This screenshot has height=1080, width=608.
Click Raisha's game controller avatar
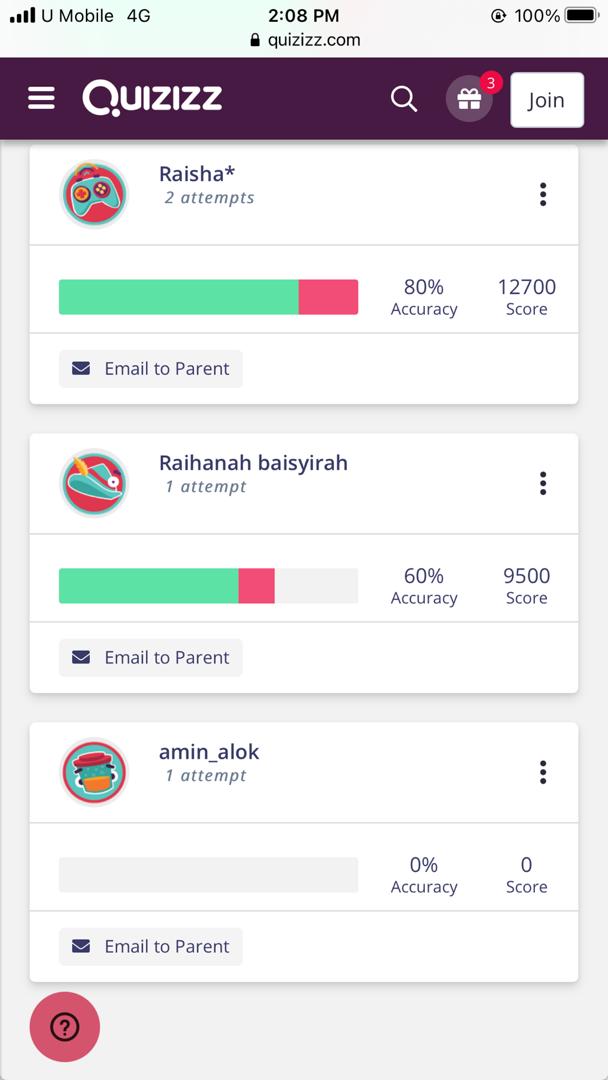[94, 194]
